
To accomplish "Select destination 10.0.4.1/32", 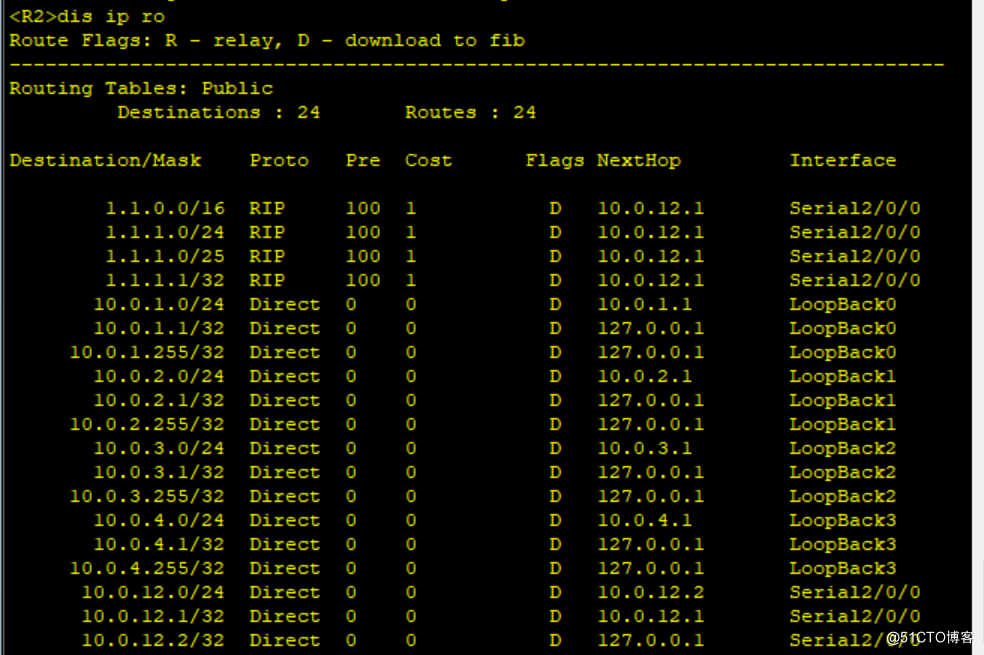I will pyautogui.click(x=159, y=545).
